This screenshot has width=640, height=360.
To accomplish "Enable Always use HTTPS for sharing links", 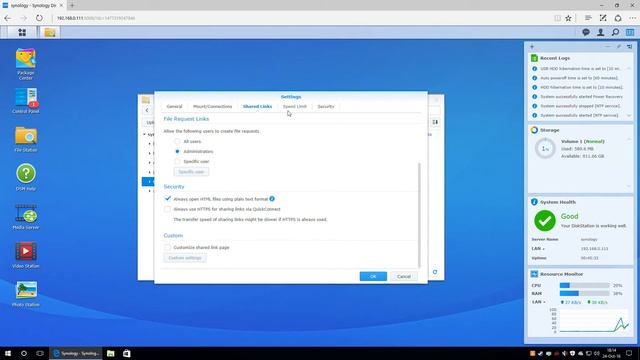I will pyautogui.click(x=167, y=209).
